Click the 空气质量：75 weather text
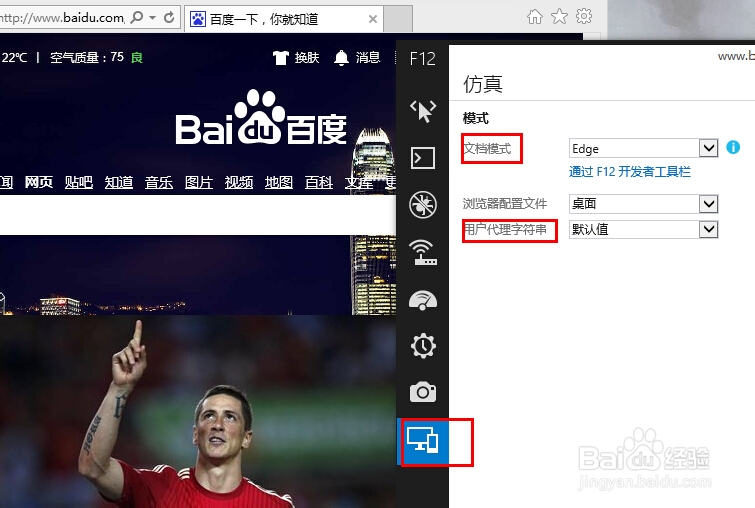 pyautogui.click(x=87, y=58)
